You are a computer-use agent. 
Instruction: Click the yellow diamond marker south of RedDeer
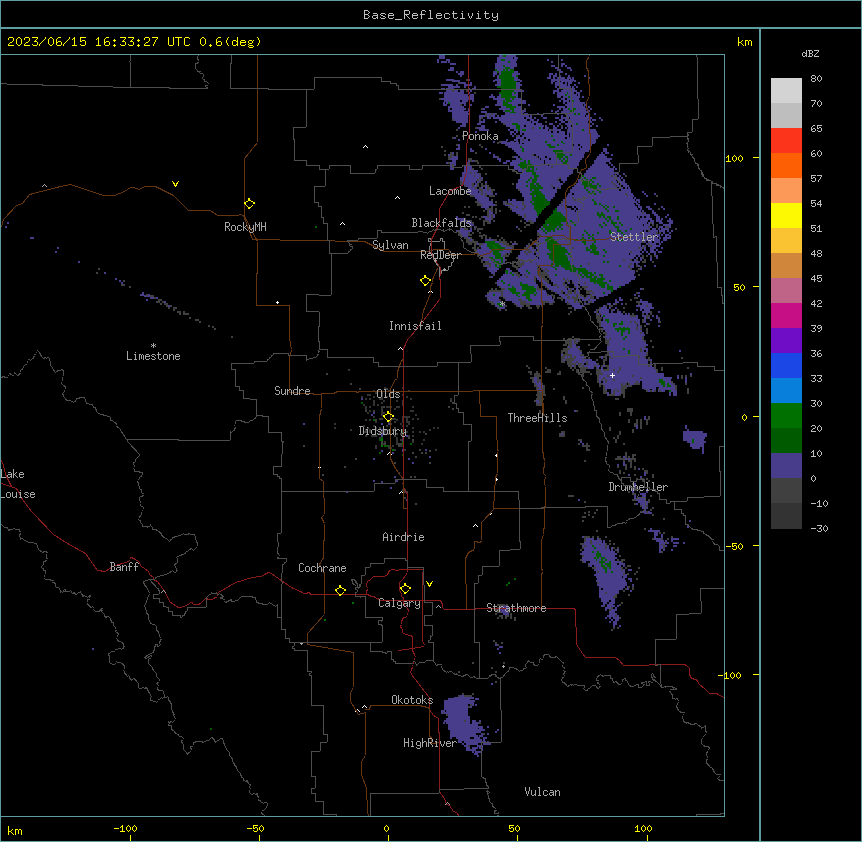point(426,281)
